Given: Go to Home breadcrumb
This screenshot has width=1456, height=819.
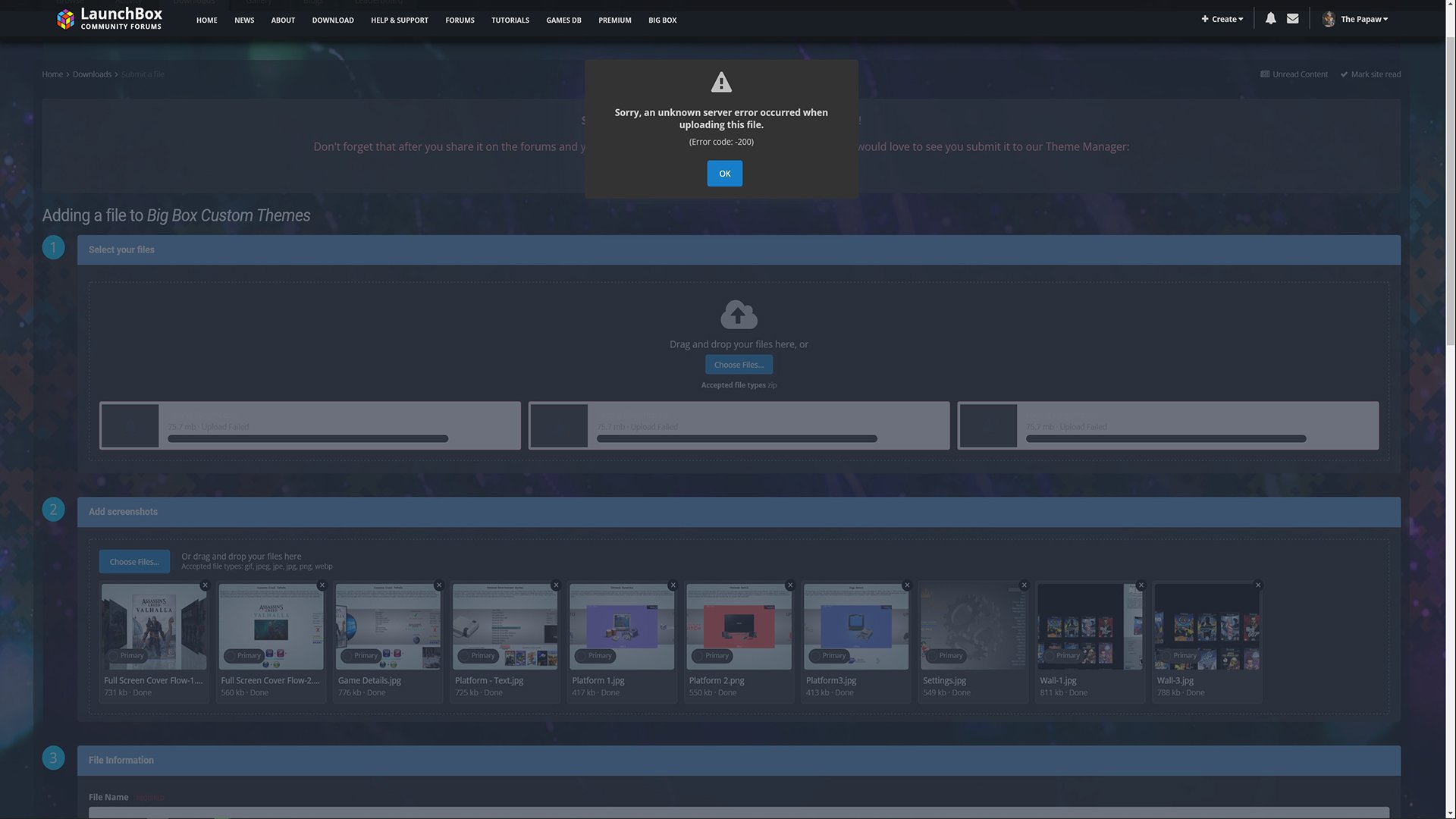Looking at the screenshot, I should pyautogui.click(x=52, y=74).
